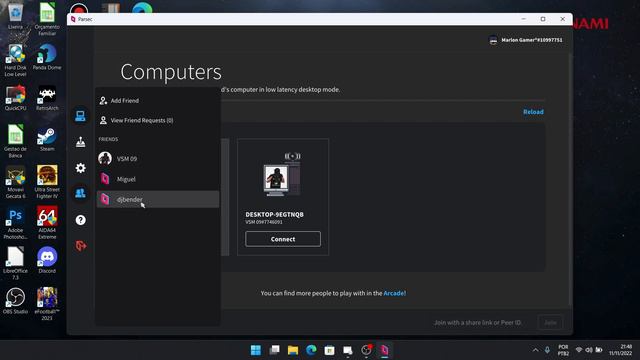Open Adobe Photoshop desktop shortcut

click(15, 223)
